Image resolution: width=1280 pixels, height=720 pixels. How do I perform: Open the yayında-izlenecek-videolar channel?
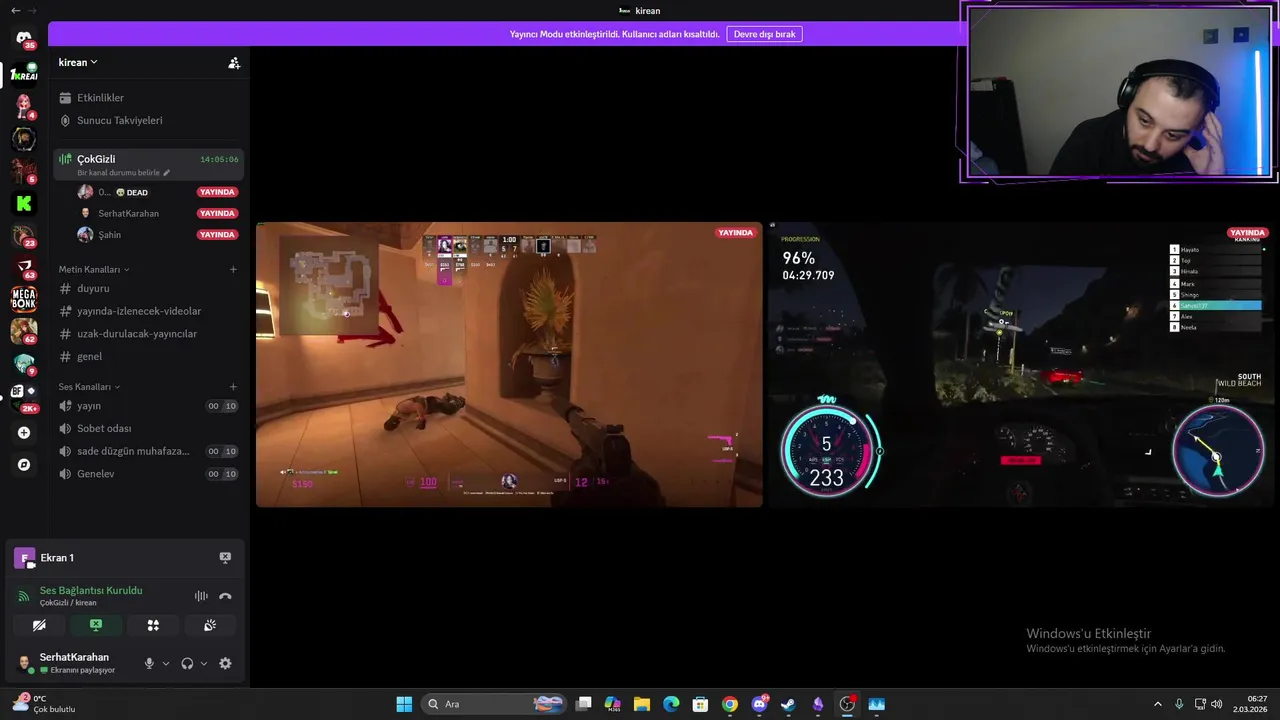tap(148, 311)
